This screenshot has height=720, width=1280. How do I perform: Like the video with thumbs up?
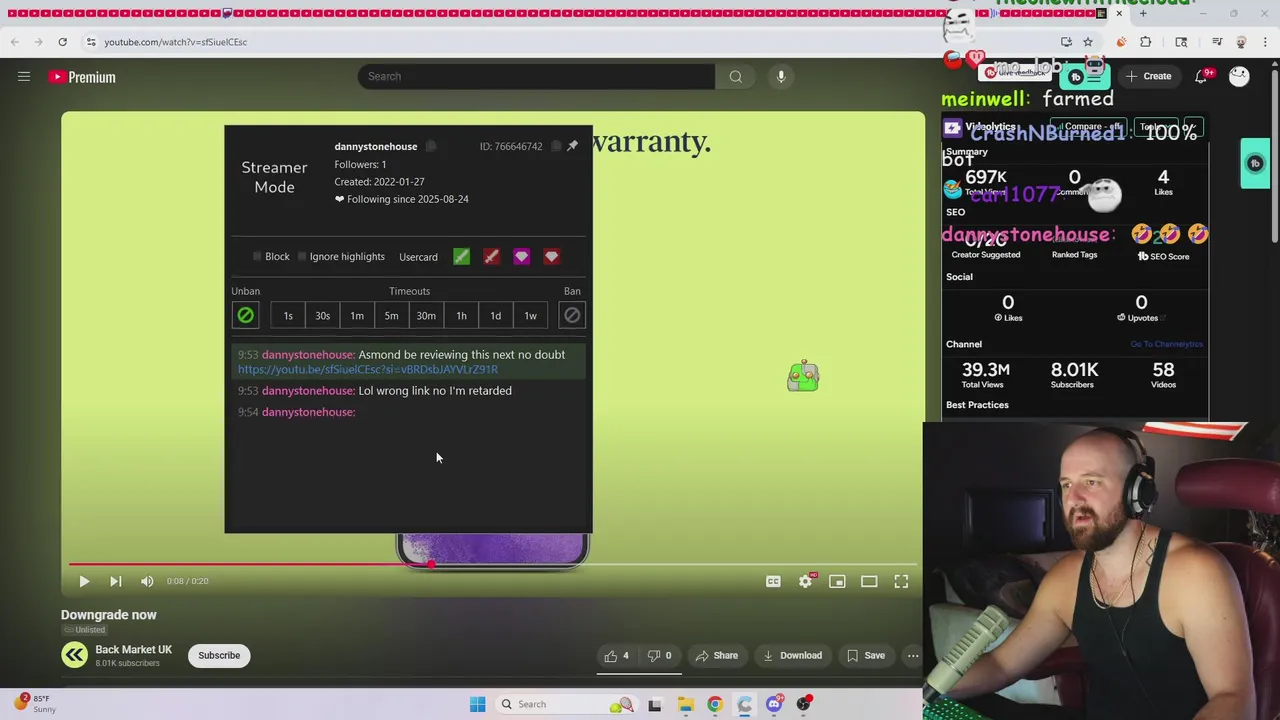point(616,656)
